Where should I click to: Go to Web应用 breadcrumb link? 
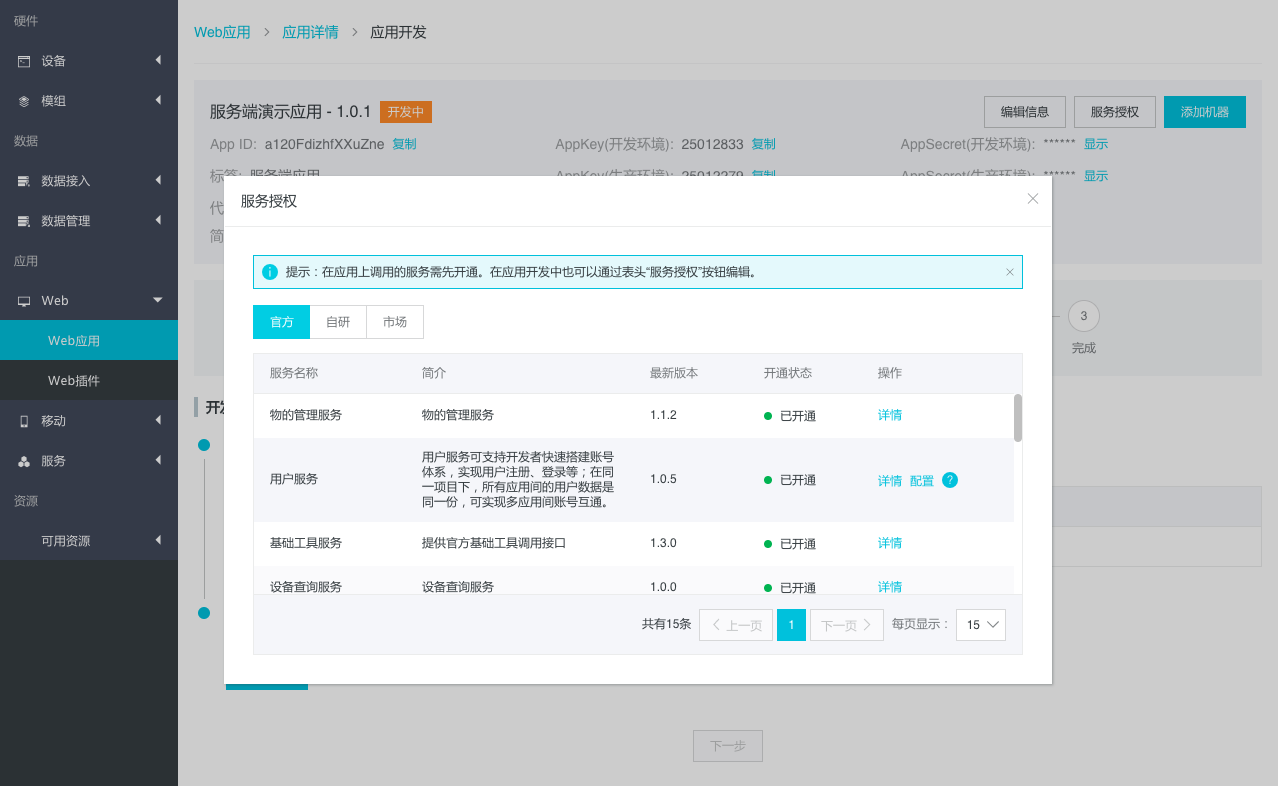(x=222, y=32)
